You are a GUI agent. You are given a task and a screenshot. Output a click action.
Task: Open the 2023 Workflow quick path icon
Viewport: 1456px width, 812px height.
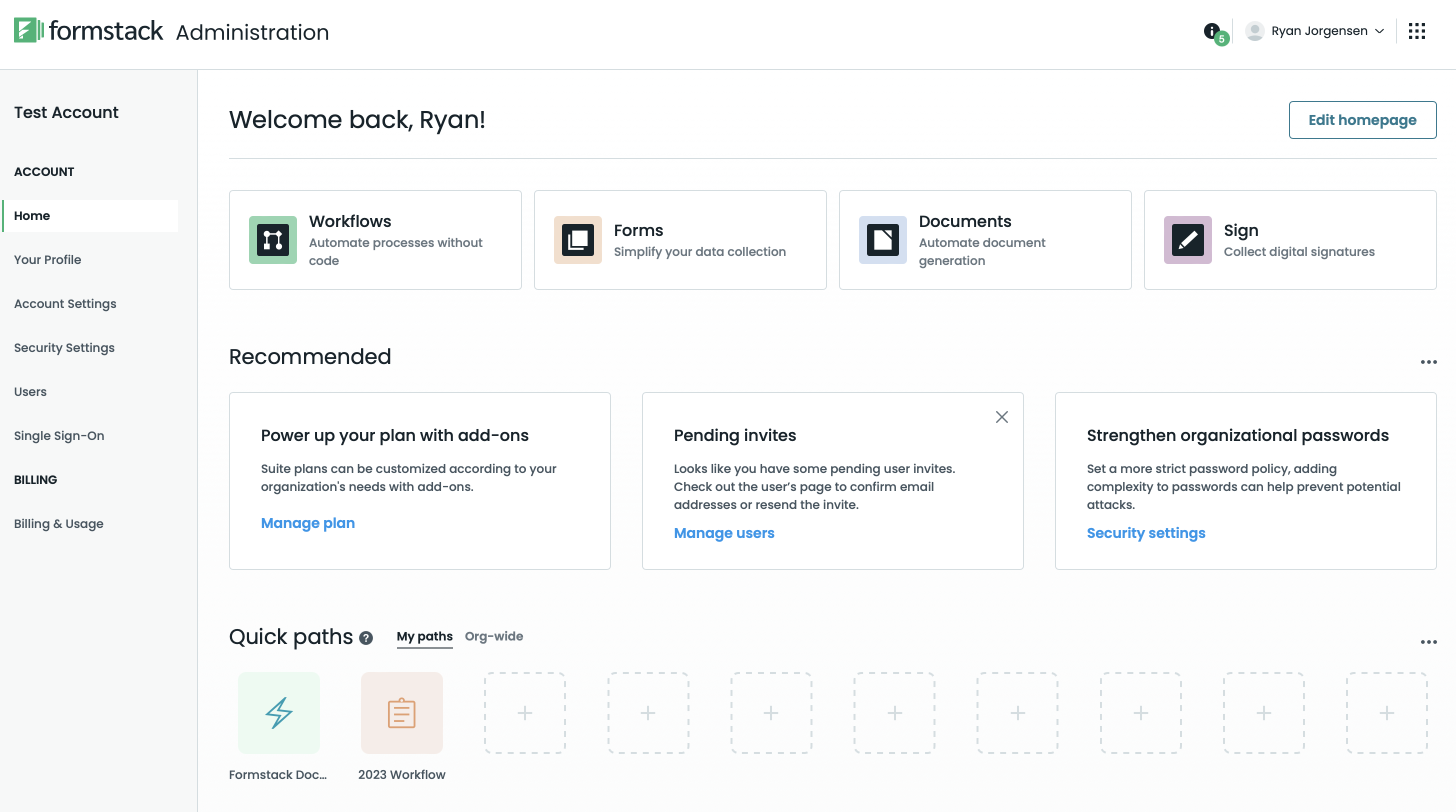(401, 713)
